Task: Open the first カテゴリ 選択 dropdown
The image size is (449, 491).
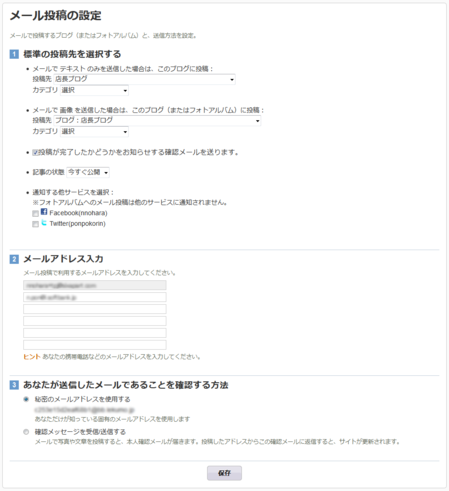Action: [x=94, y=90]
